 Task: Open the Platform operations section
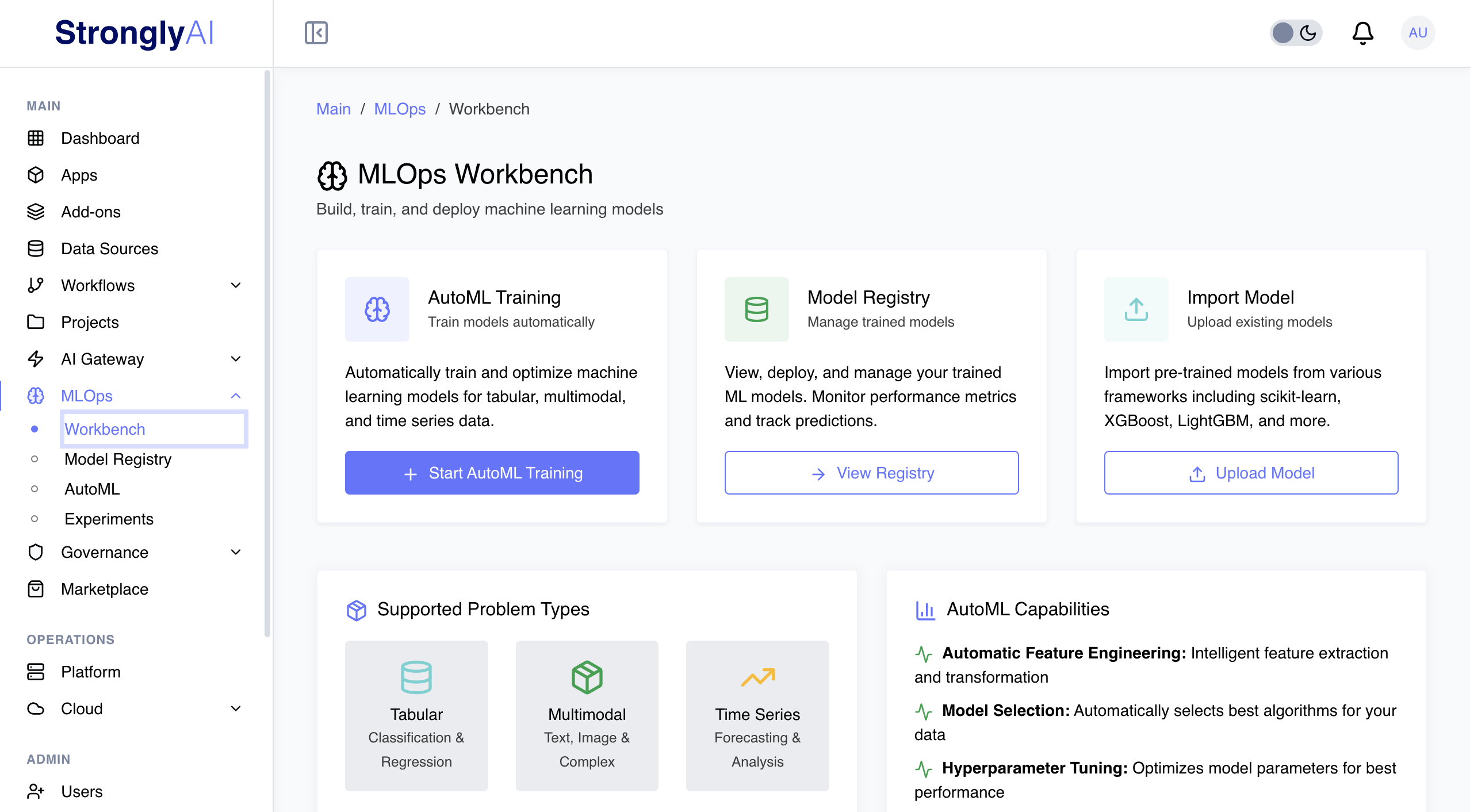pyautogui.click(x=91, y=672)
